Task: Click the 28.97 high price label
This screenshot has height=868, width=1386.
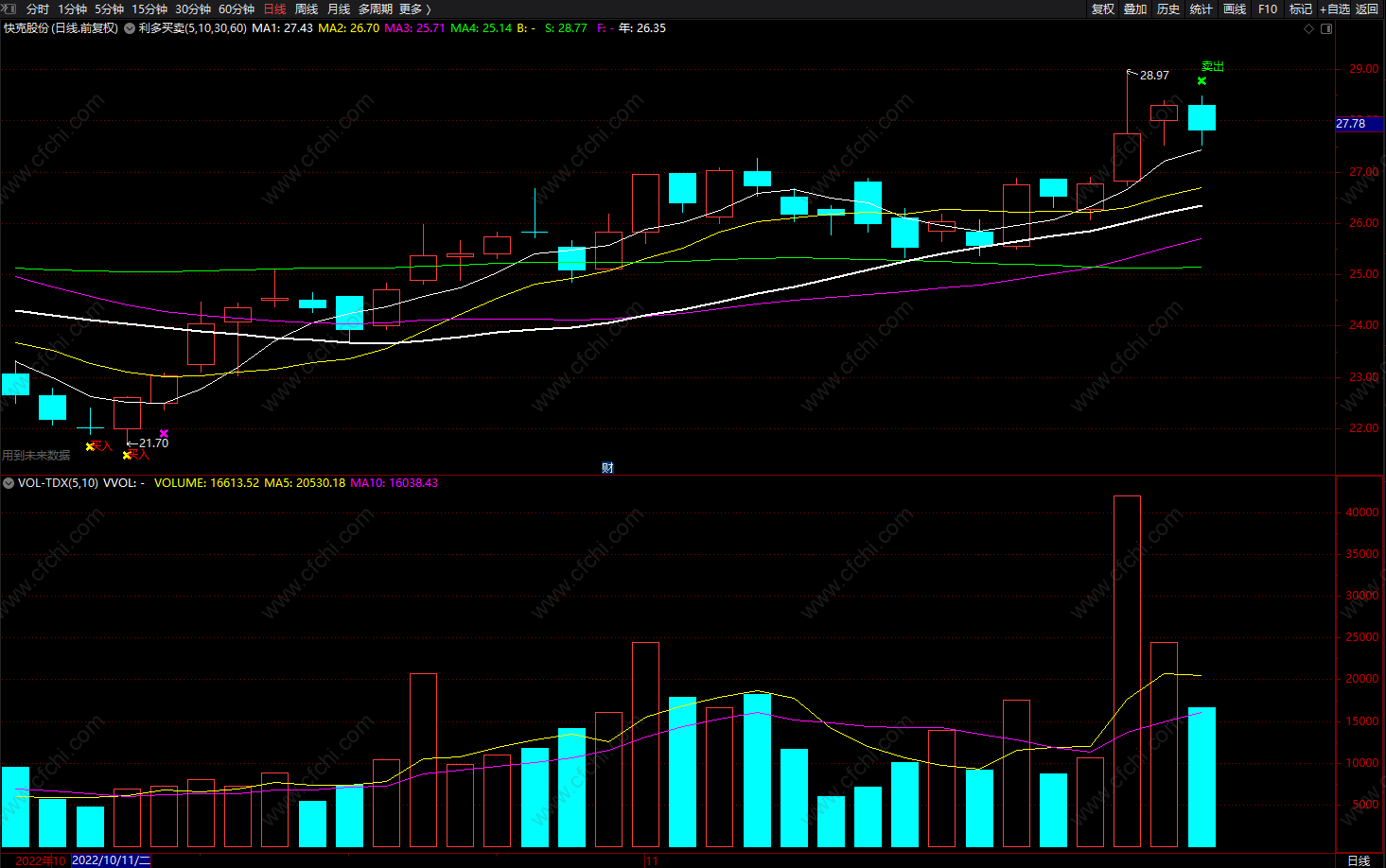Action: tap(1154, 75)
